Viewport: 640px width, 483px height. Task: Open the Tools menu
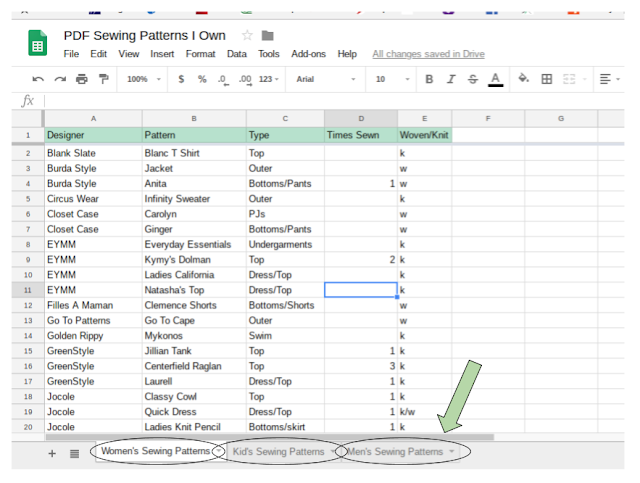coord(269,54)
